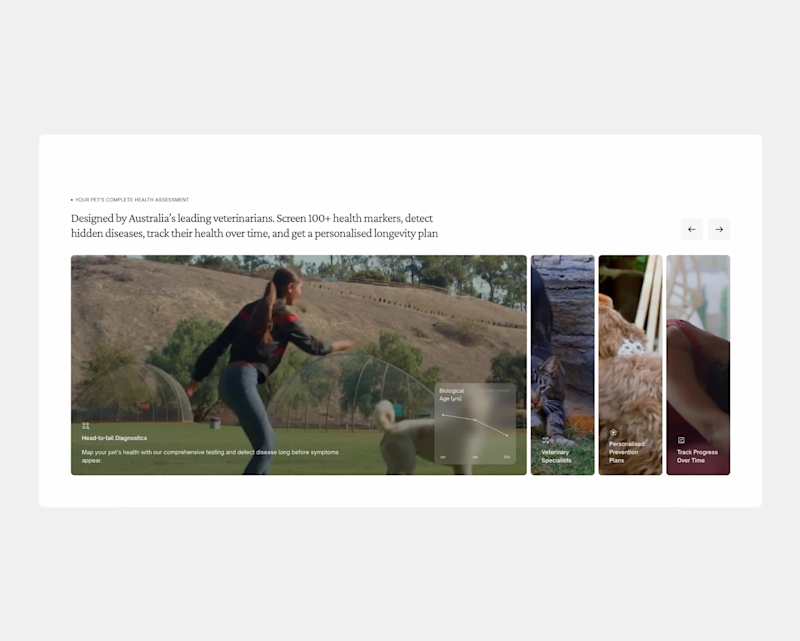Viewport: 800px width, 641px height.
Task: Click the first point on the age line graph
Action: [443, 415]
